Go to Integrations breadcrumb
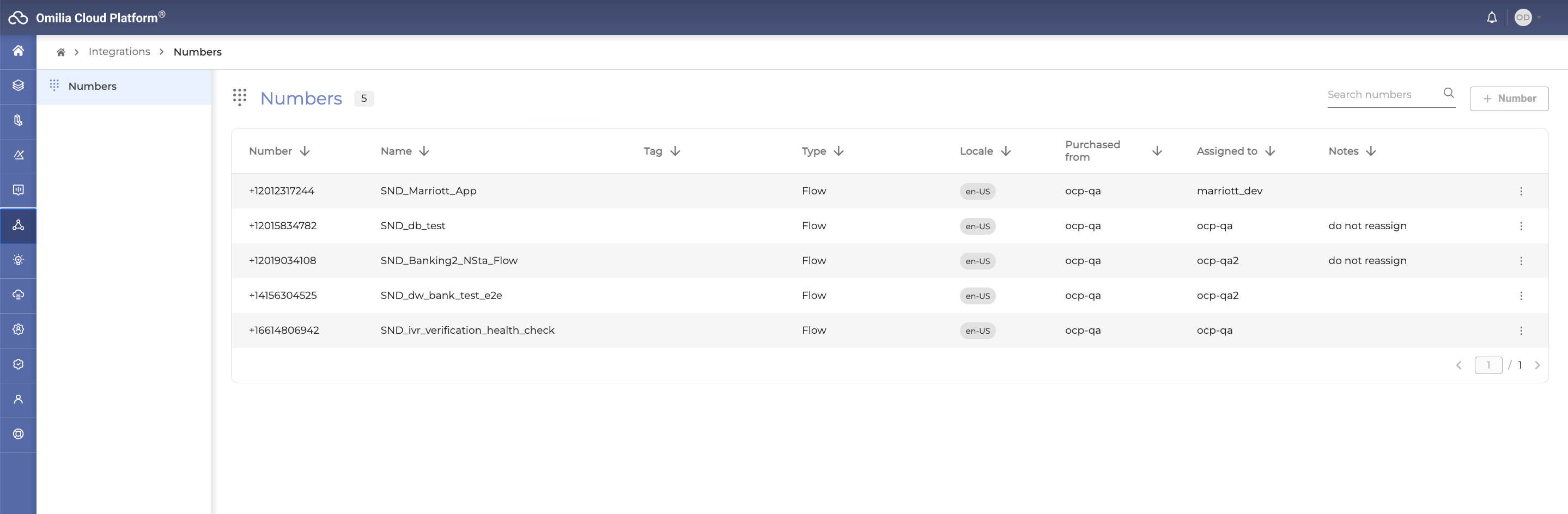Viewport: 1568px width, 514px height. (x=119, y=52)
